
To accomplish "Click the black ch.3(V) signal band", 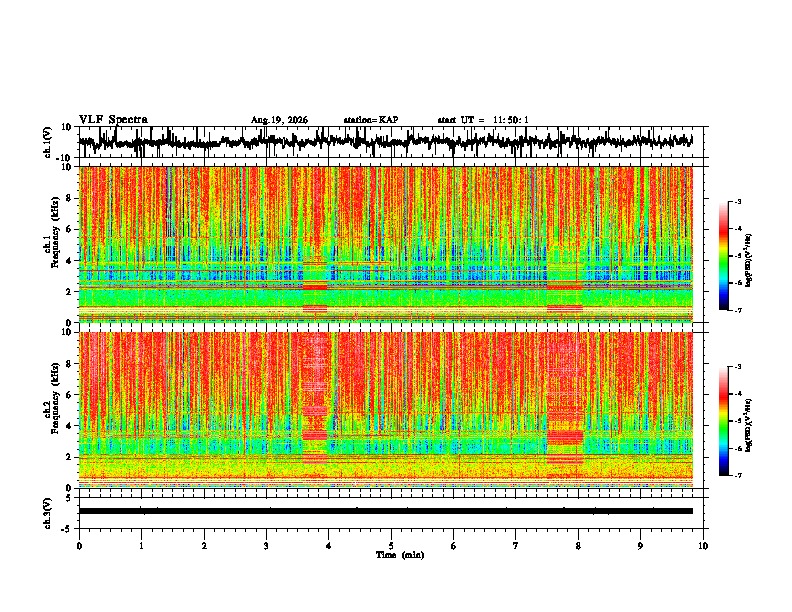I will click(385, 511).
